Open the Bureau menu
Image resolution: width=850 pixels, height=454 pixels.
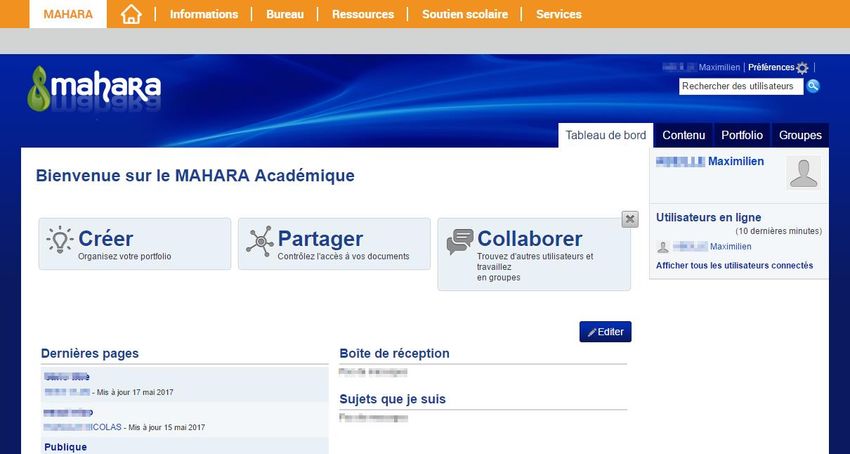285,14
